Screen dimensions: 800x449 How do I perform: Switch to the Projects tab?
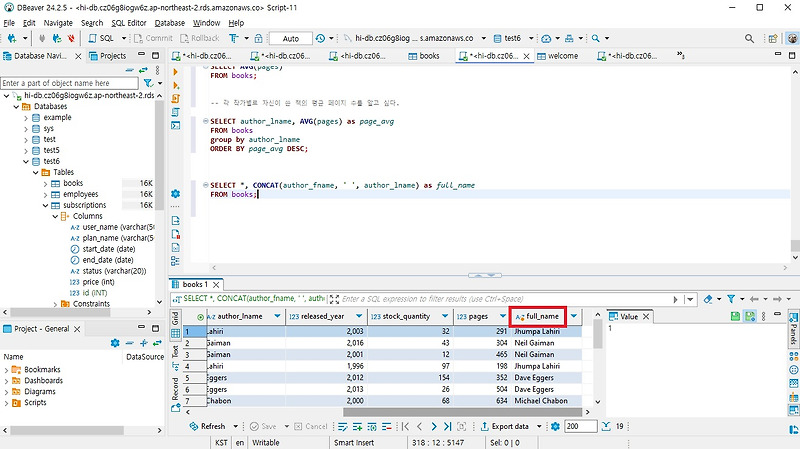pyautogui.click(x=107, y=56)
